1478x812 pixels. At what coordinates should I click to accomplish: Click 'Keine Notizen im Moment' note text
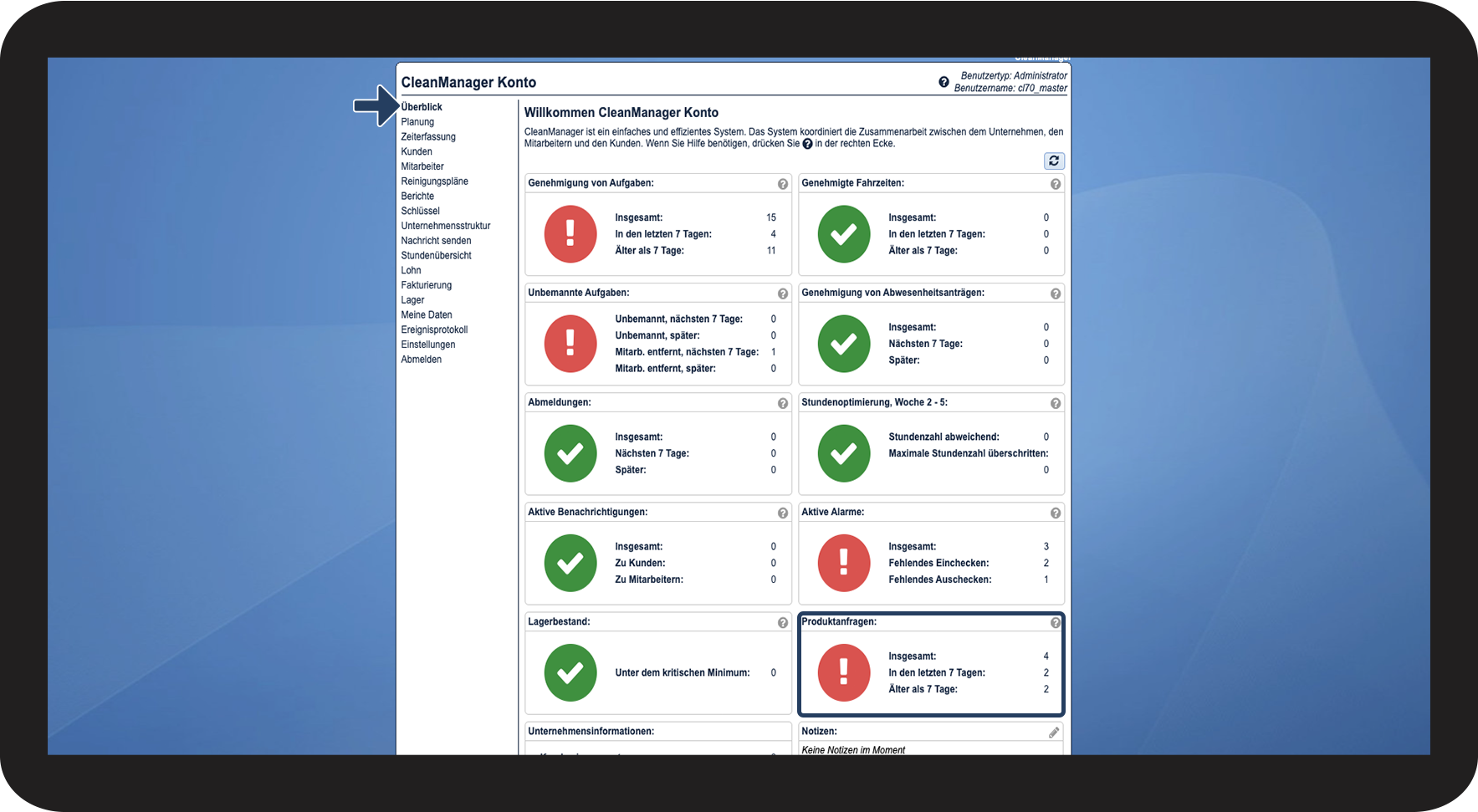point(853,750)
